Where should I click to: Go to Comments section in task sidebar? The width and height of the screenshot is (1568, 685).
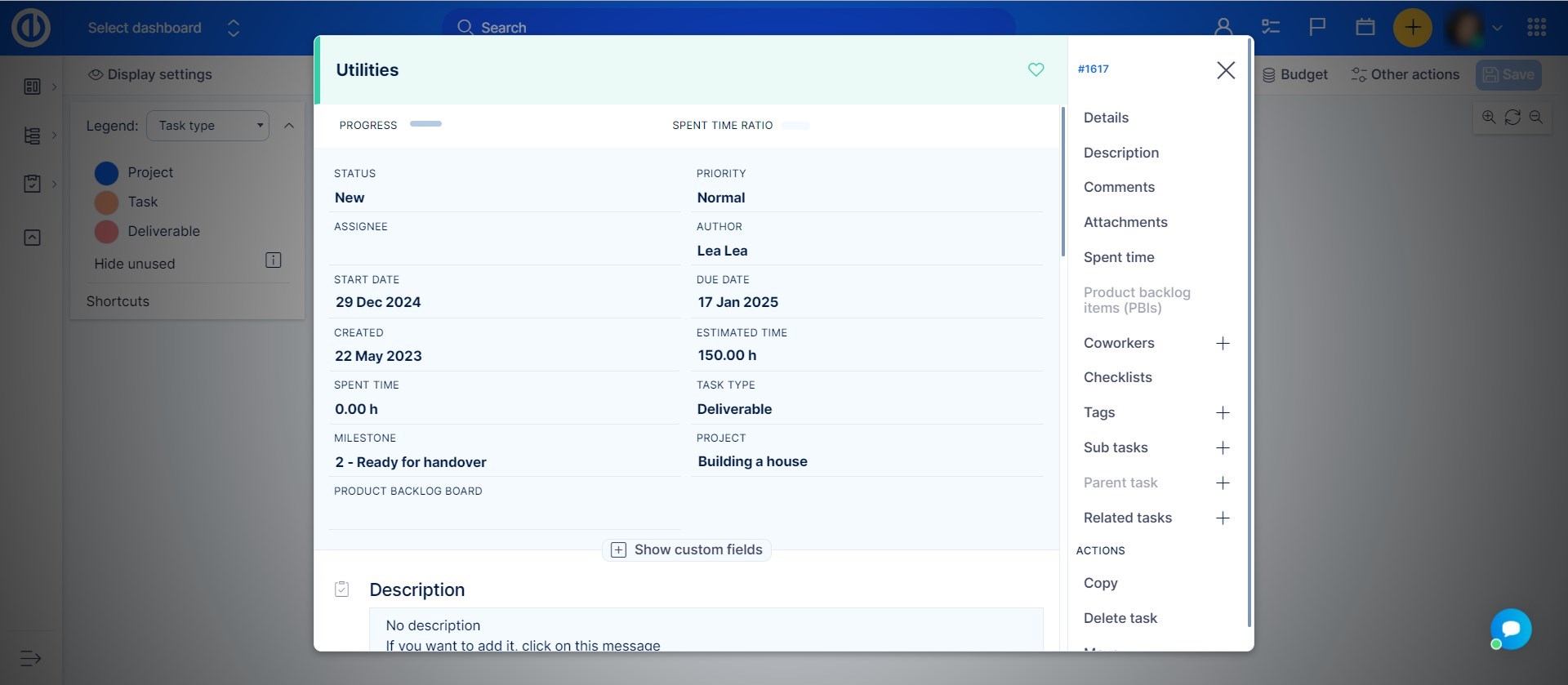[x=1119, y=188]
